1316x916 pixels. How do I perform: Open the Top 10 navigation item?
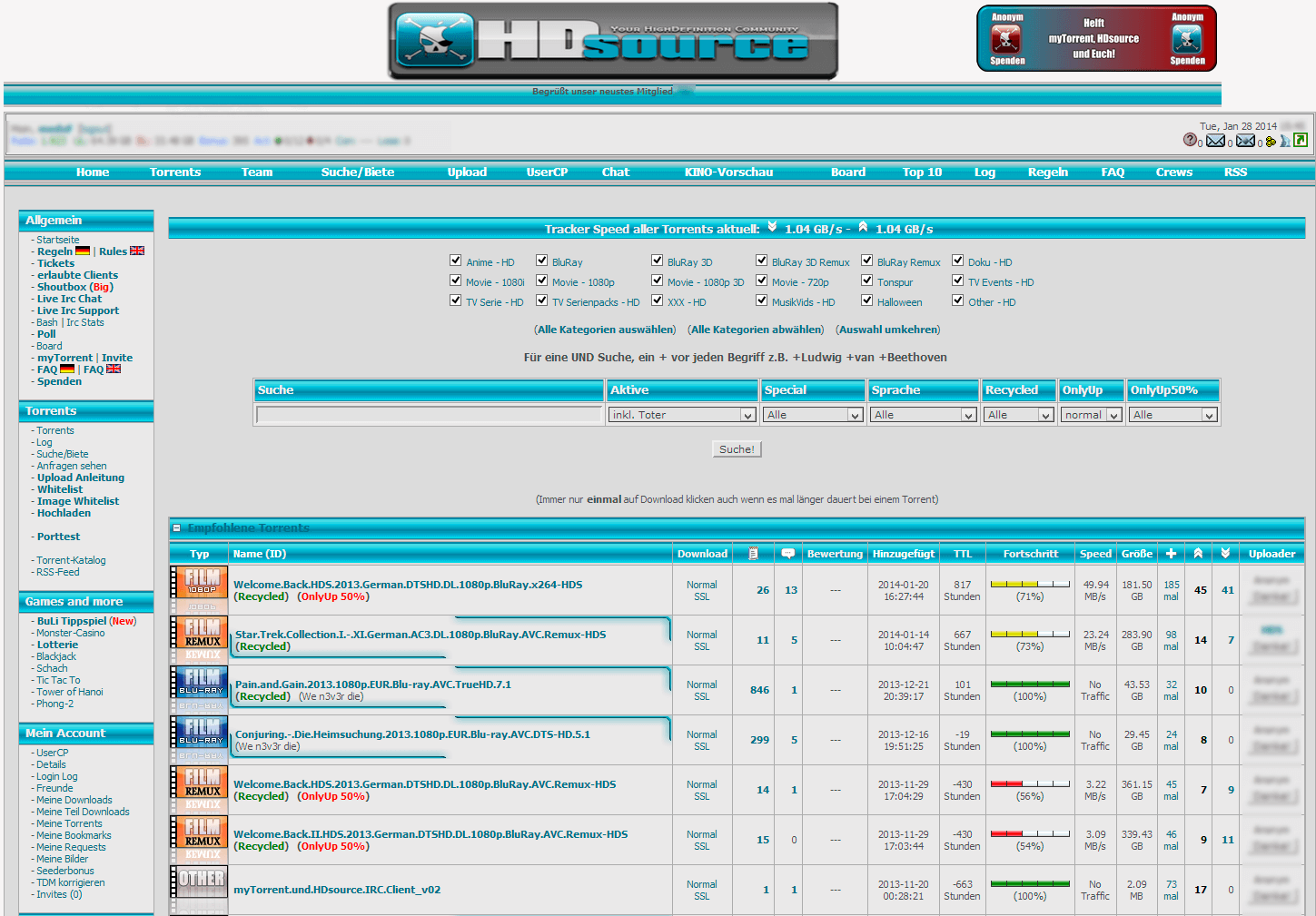(x=922, y=172)
